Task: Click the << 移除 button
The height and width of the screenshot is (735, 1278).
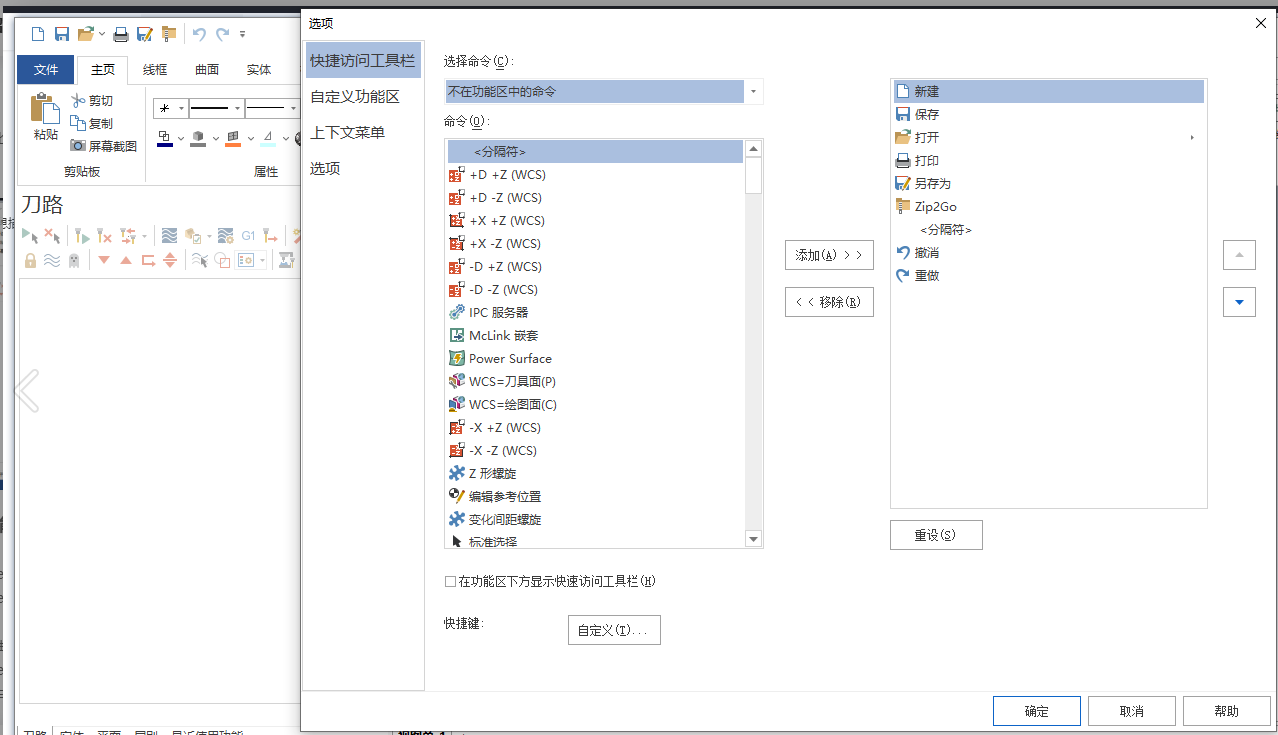Action: click(x=829, y=302)
